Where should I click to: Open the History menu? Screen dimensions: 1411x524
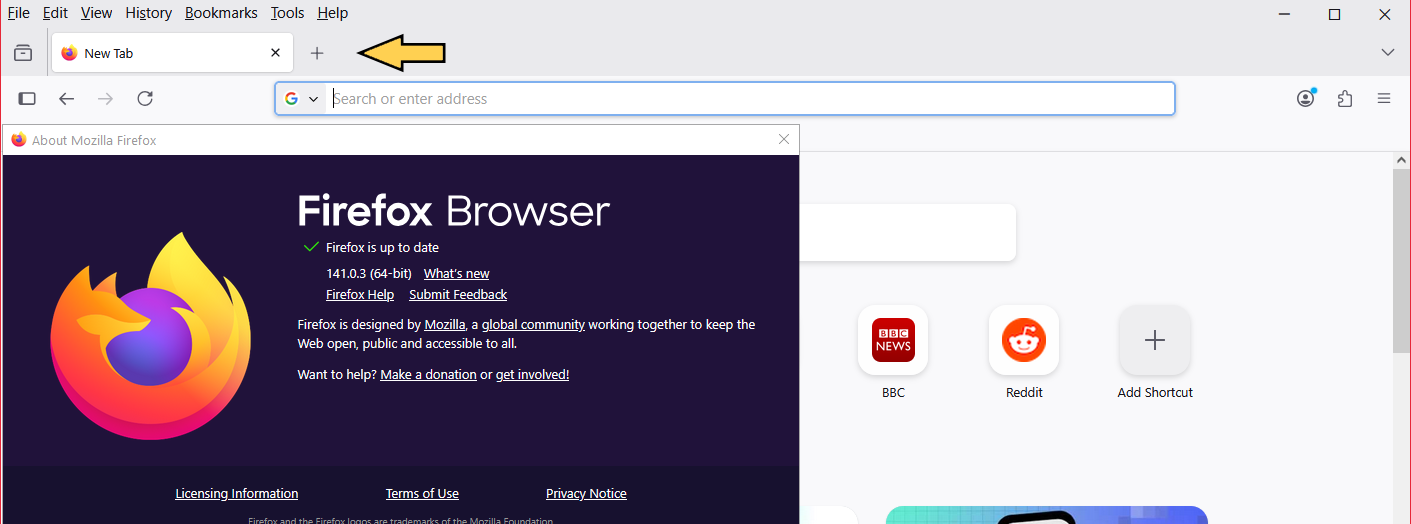[x=149, y=13]
